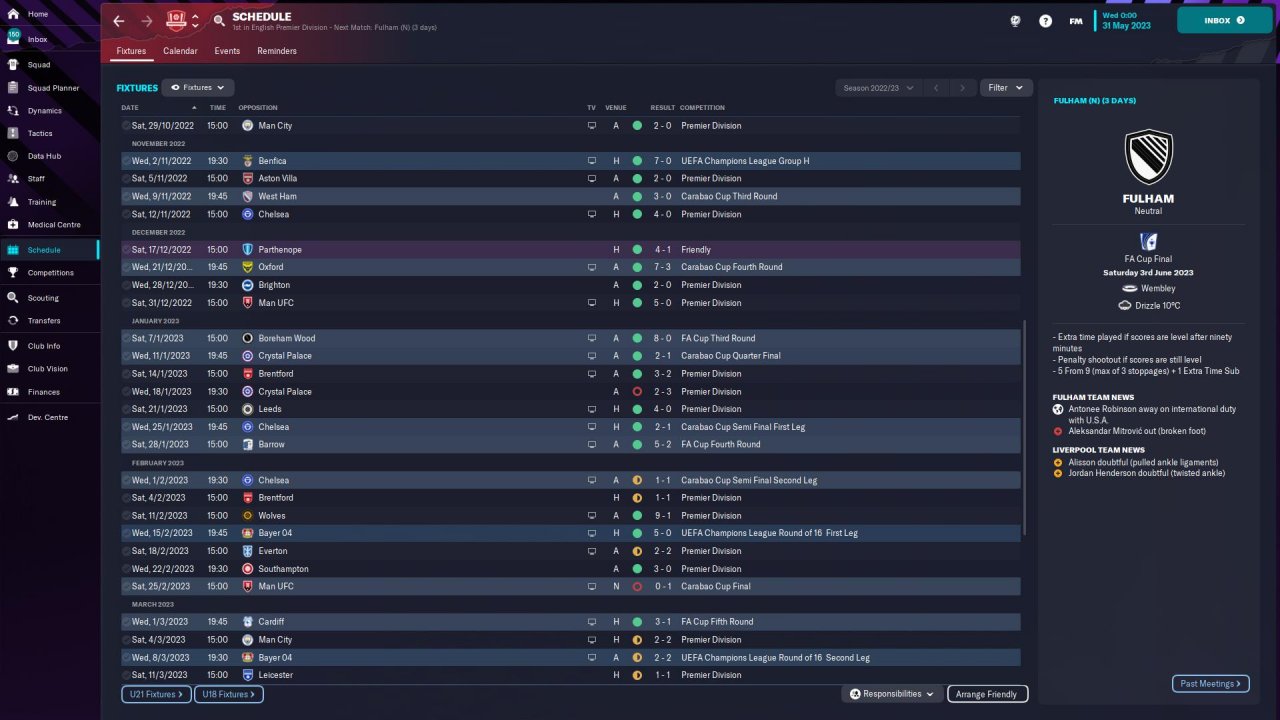Open Club Vision from the sidebar
Image resolution: width=1280 pixels, height=720 pixels.
click(x=48, y=369)
